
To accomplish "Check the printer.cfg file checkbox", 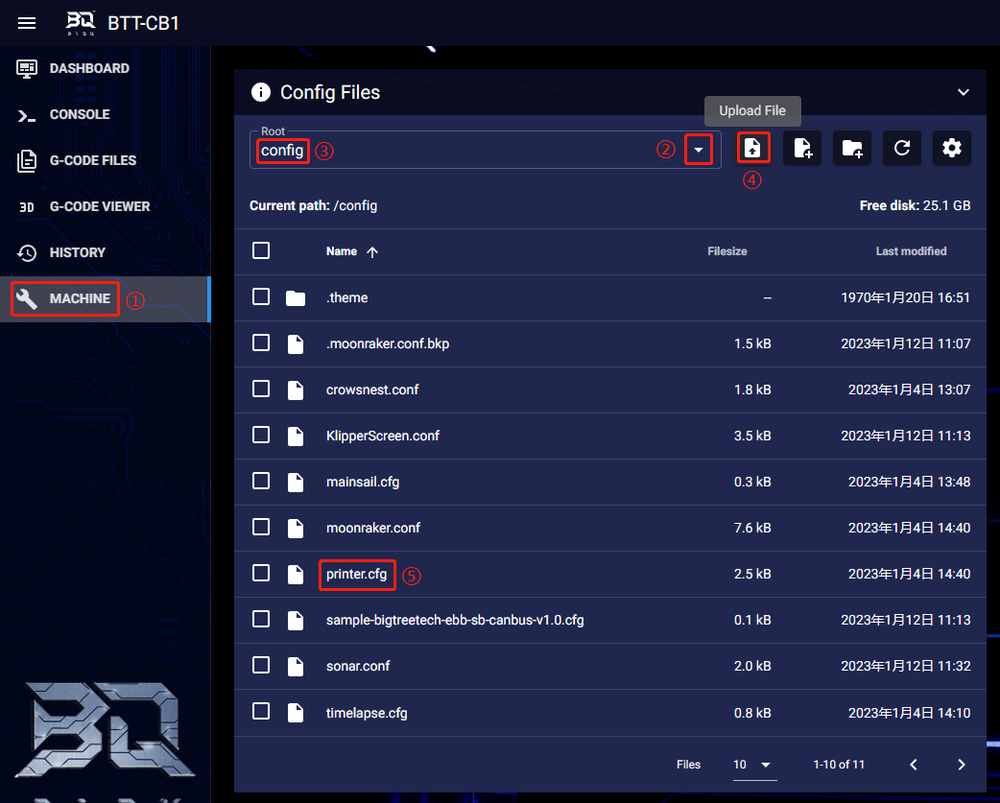I will (x=261, y=573).
